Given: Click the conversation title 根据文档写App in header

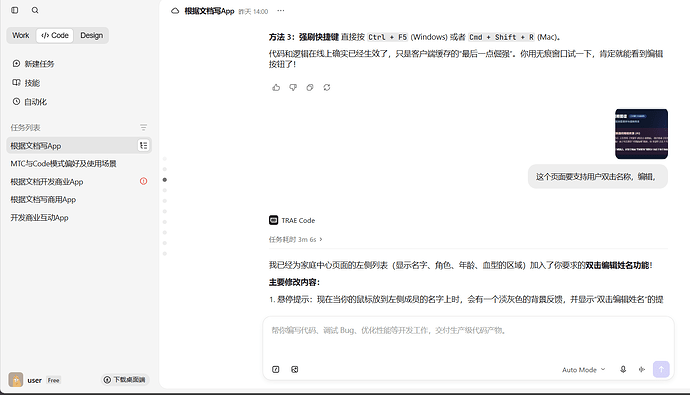Looking at the screenshot, I should pos(209,11).
